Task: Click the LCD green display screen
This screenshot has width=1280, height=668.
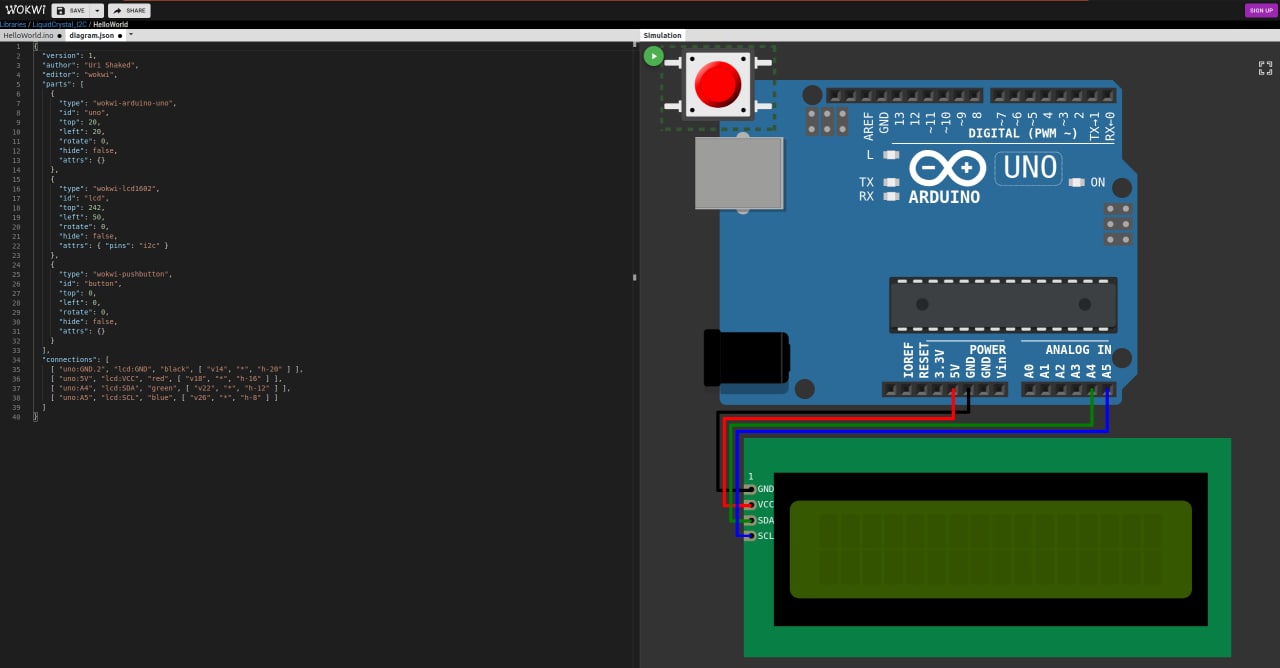Action: 990,549
